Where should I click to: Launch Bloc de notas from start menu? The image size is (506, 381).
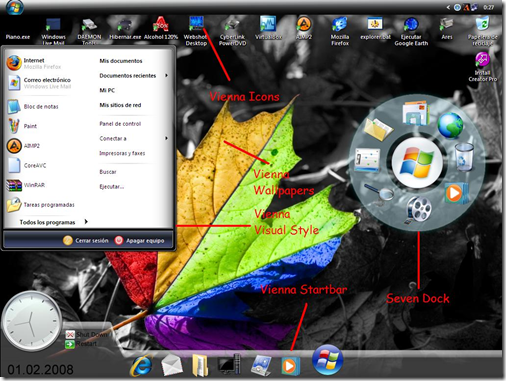[x=33, y=106]
